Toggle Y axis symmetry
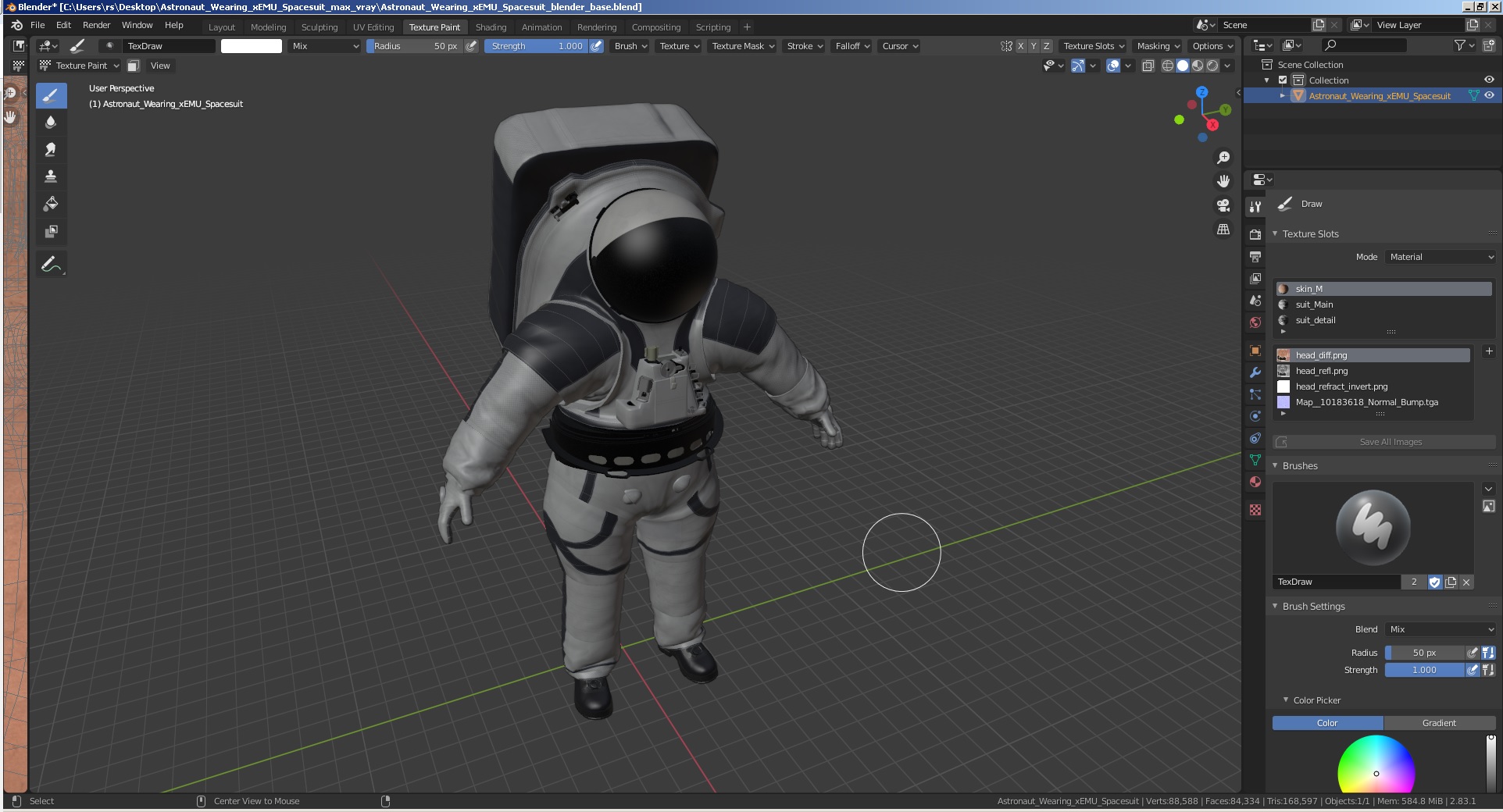This screenshot has height=812, width=1503. point(1034,46)
